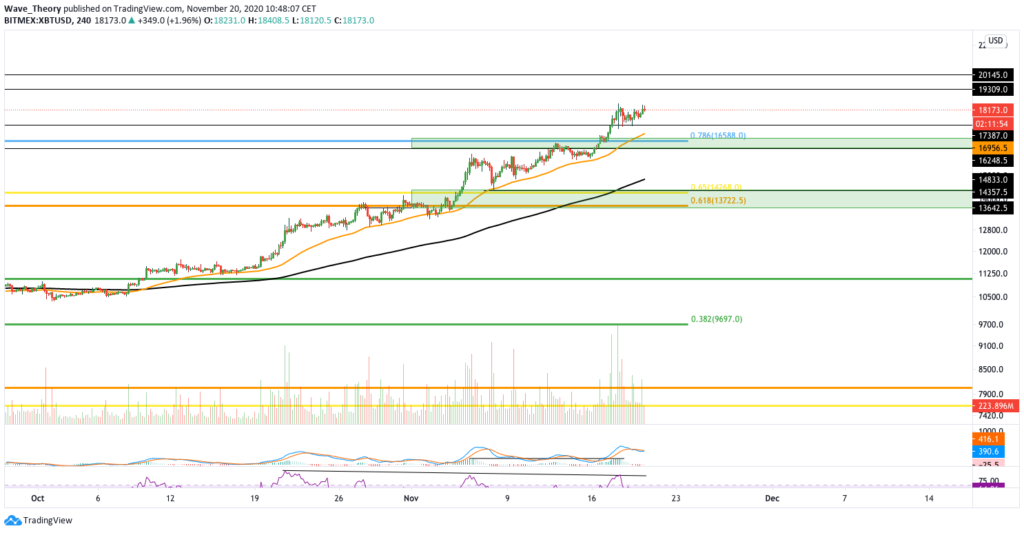This screenshot has height=533, width=1024.
Task: Click the 0.618(13722.5) Fibonacci label
Action: click(718, 201)
